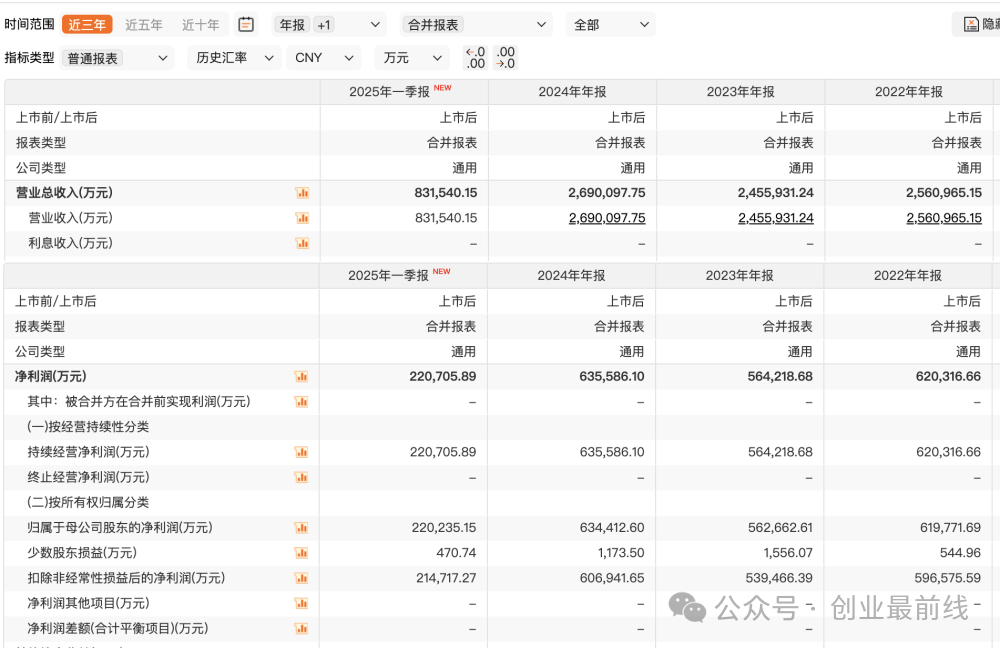Image resolution: width=1000 pixels, height=648 pixels.
Task: Open chart icon for 净利润 row
Action: [x=301, y=376]
